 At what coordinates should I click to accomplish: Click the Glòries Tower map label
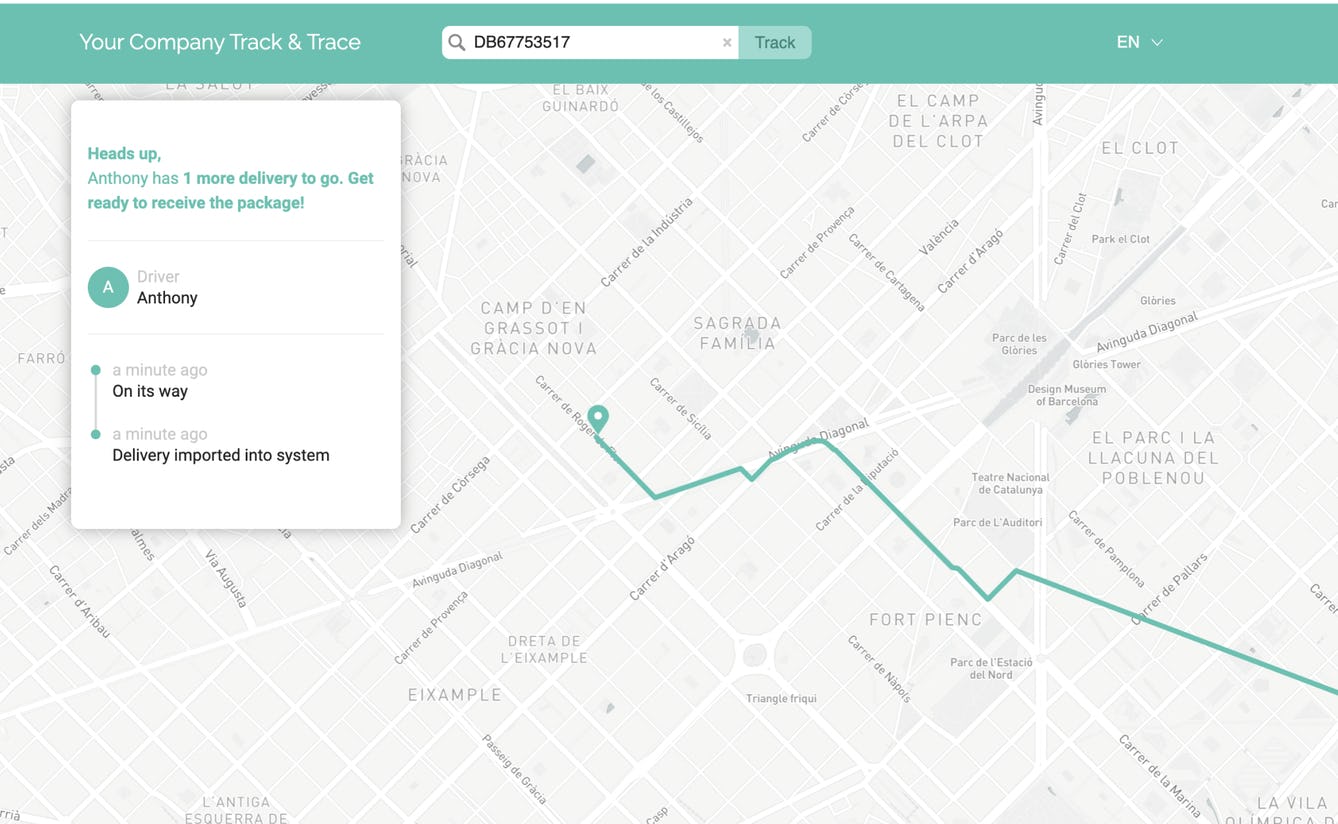1106,364
